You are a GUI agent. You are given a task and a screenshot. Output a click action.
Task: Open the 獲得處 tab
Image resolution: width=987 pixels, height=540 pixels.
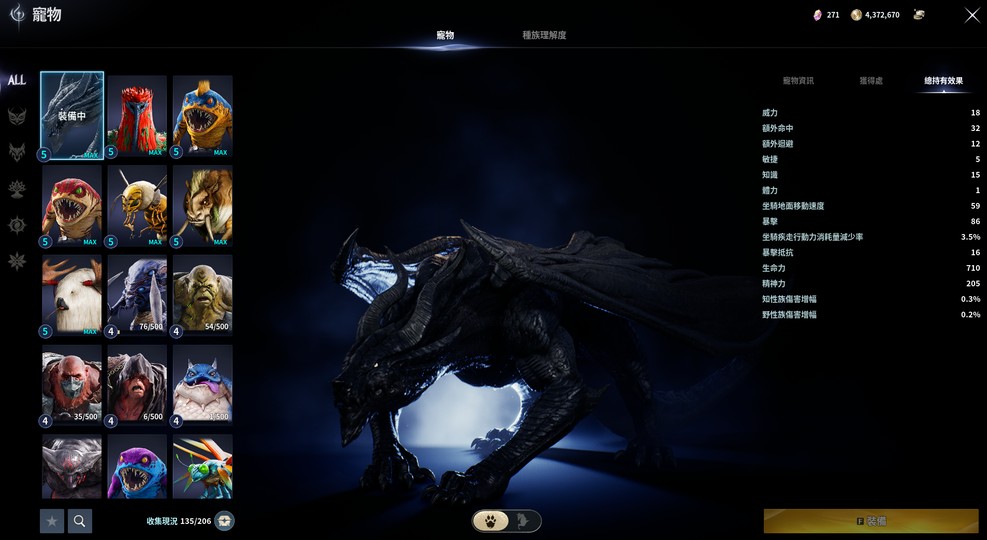point(871,80)
